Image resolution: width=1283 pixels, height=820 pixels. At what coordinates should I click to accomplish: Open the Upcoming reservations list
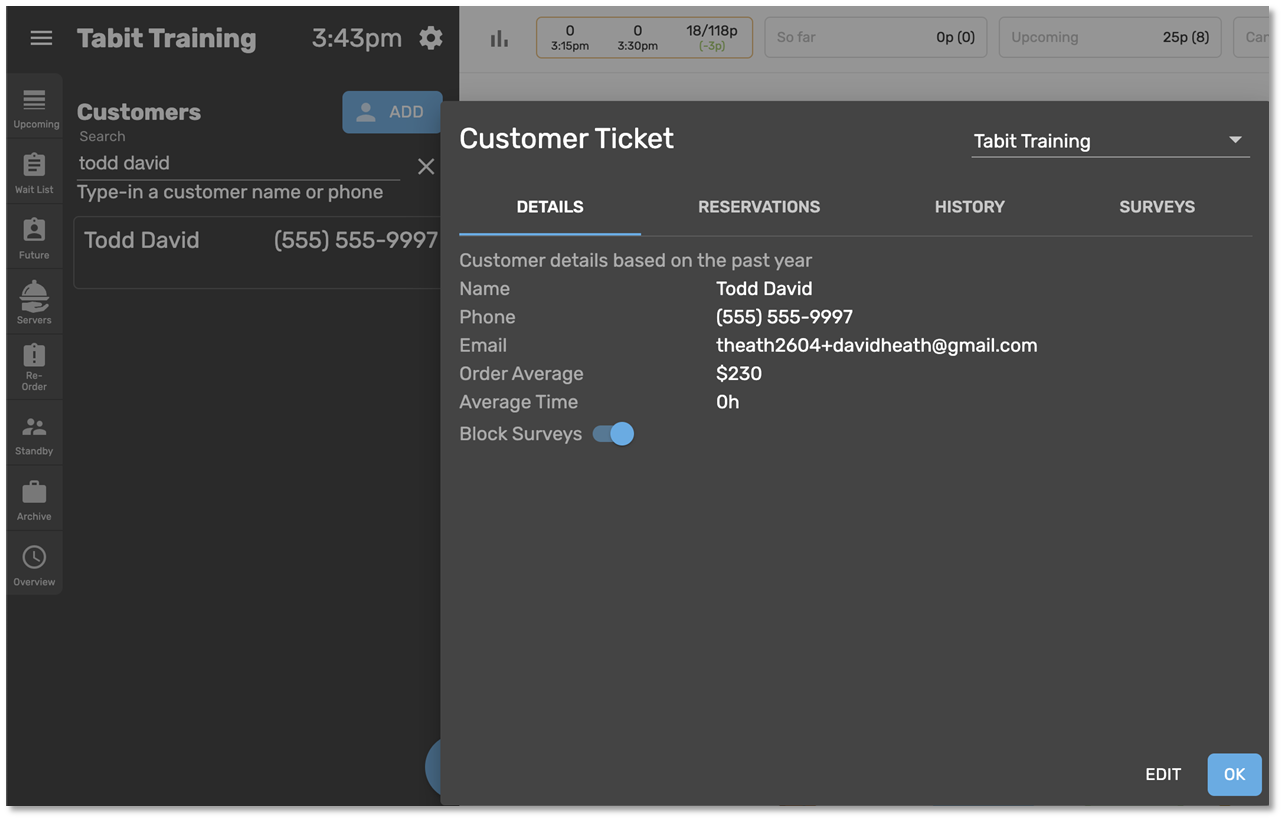pos(35,108)
